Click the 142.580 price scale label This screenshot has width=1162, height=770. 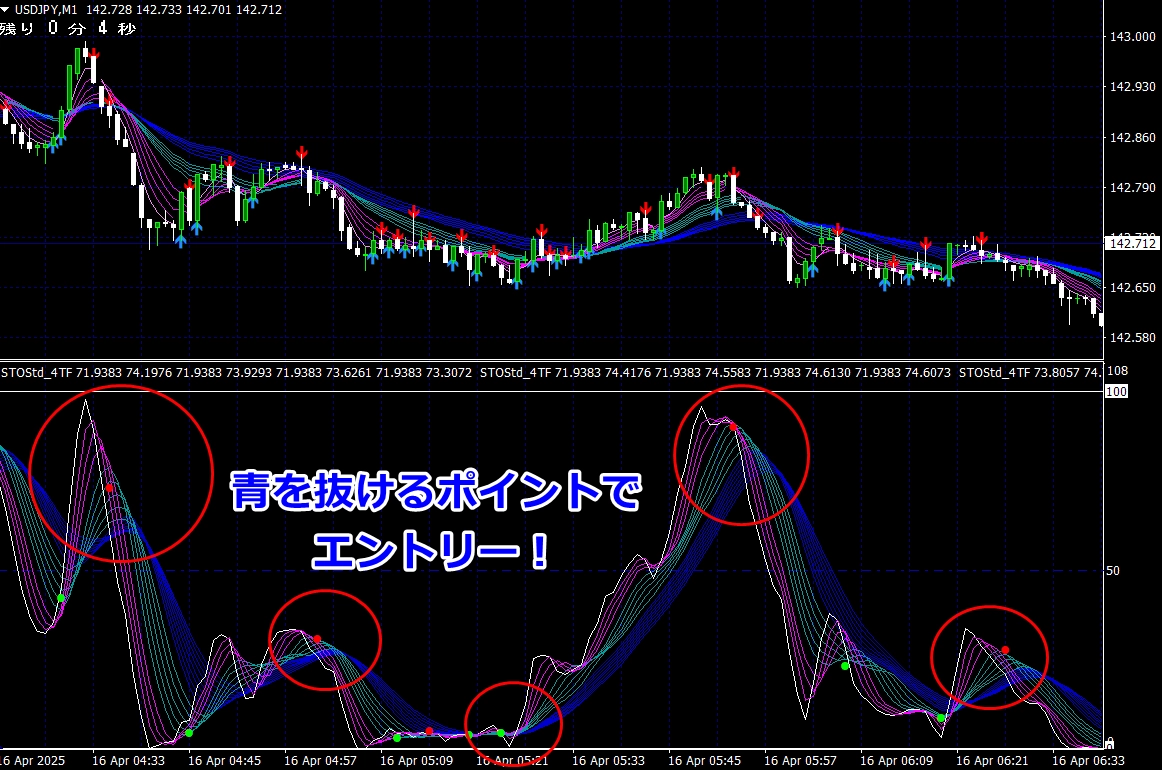pos(1132,337)
